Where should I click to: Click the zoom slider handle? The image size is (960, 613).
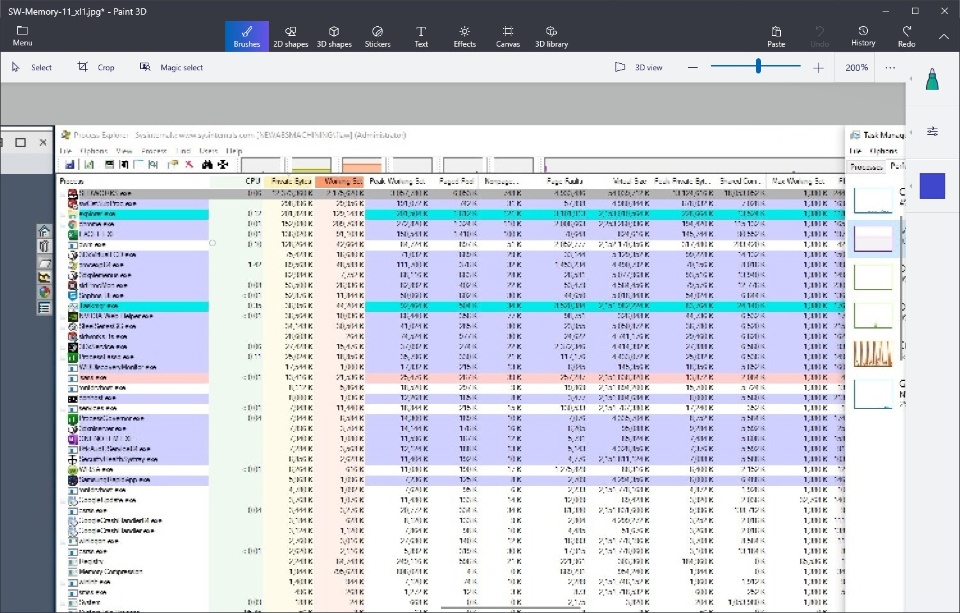(x=758, y=66)
